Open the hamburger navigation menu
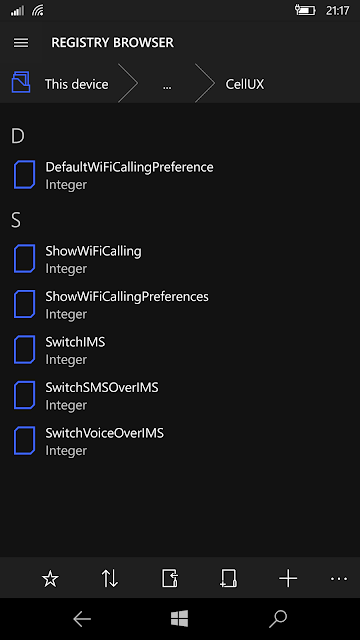 21,42
